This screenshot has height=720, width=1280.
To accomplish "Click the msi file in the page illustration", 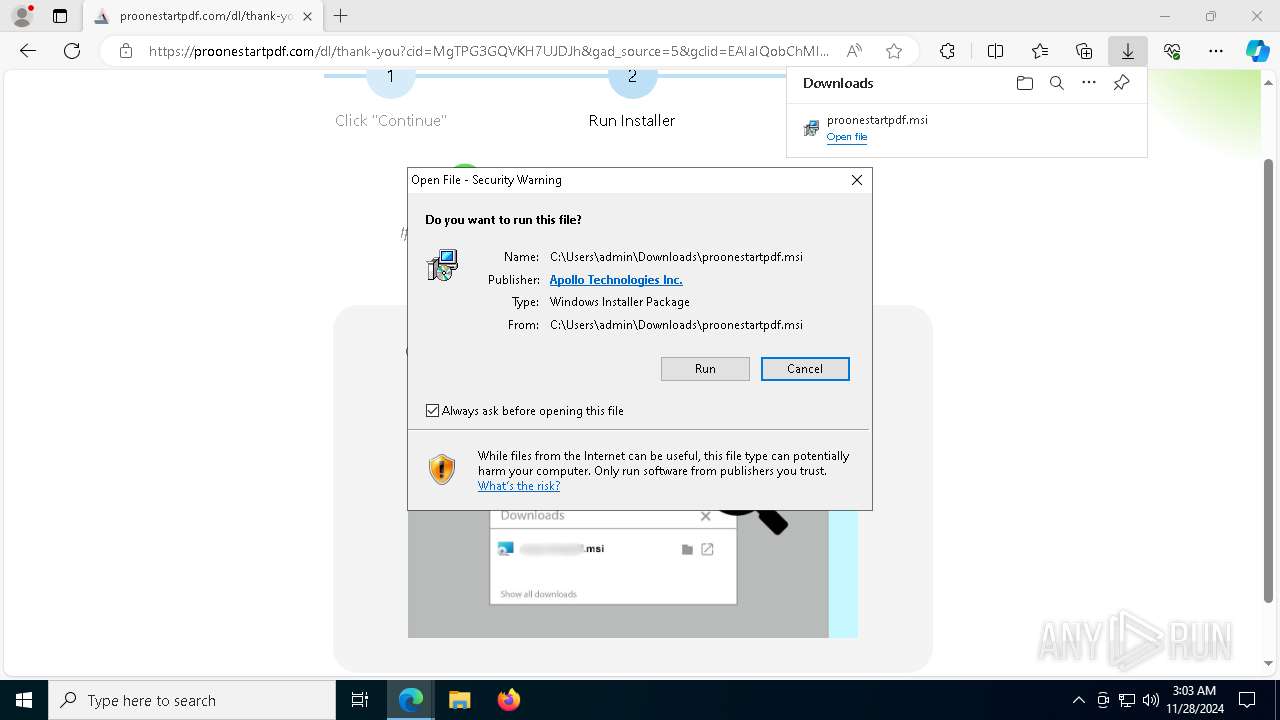I will tap(561, 548).
